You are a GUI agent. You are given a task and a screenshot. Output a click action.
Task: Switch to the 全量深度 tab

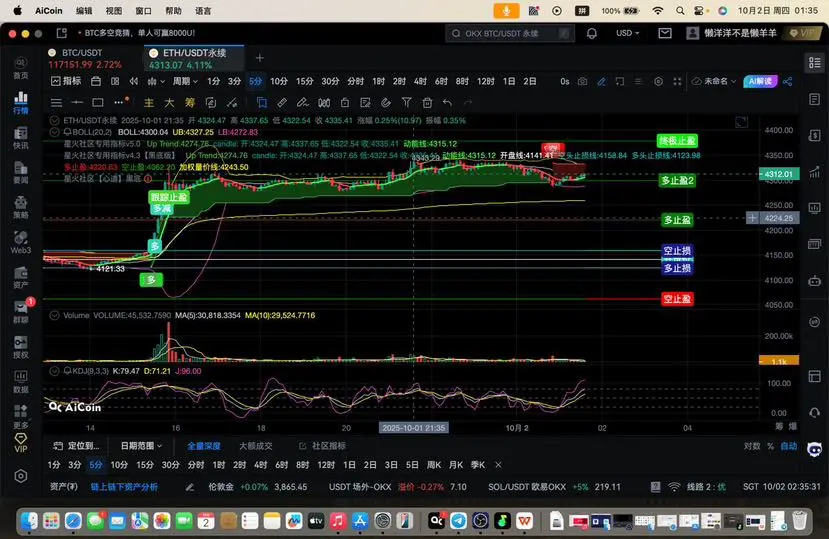point(204,446)
